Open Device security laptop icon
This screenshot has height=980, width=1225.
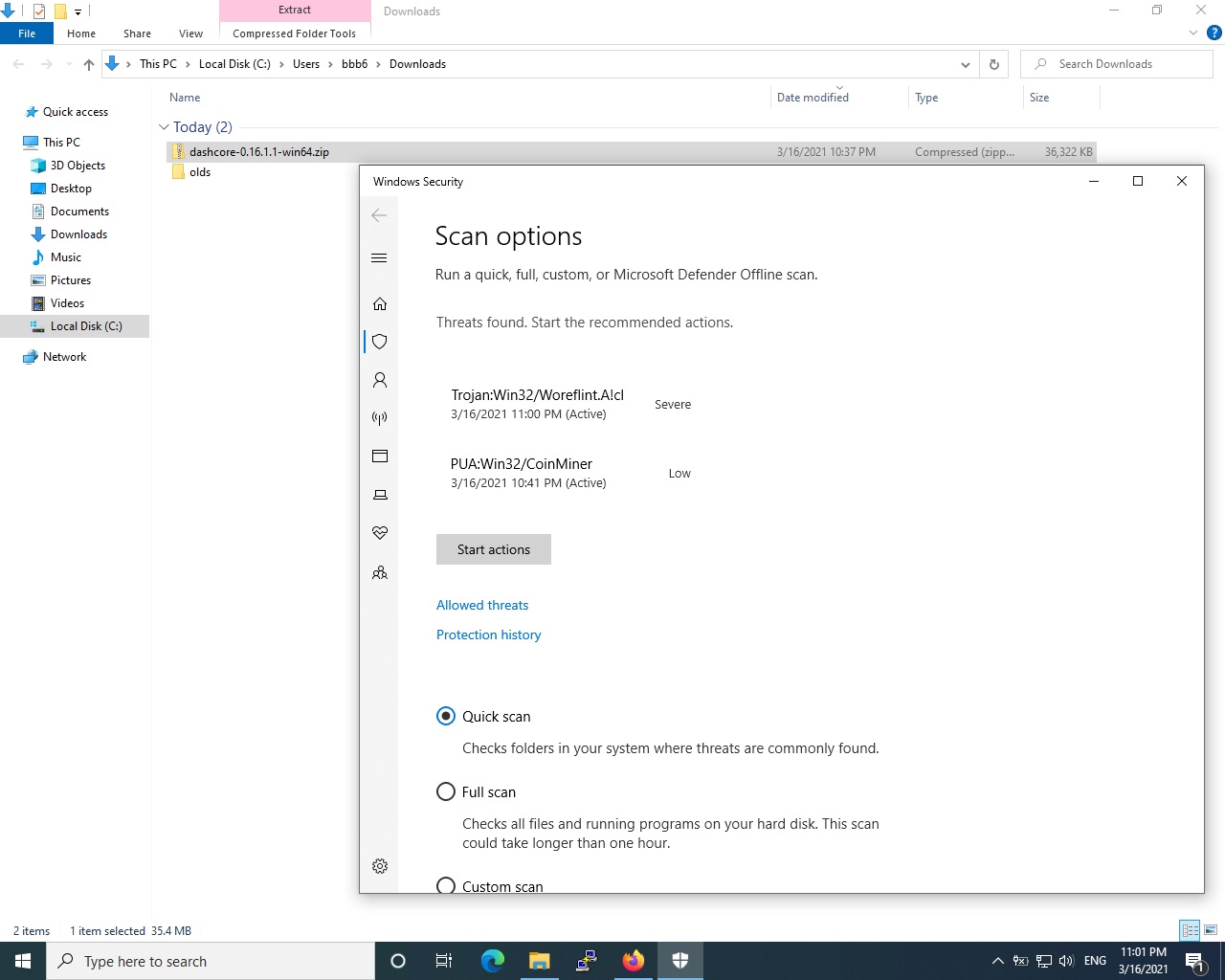380,495
